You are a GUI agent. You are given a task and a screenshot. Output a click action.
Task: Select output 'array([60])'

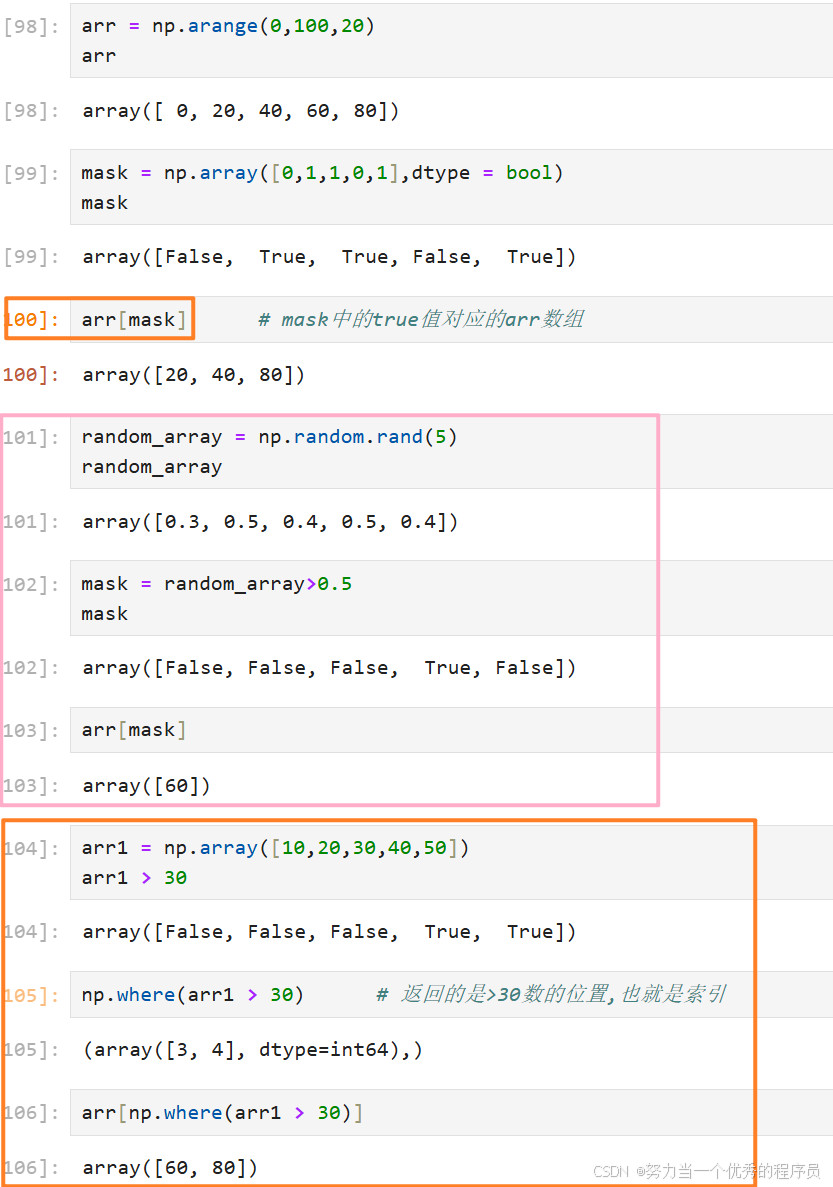coord(146,787)
